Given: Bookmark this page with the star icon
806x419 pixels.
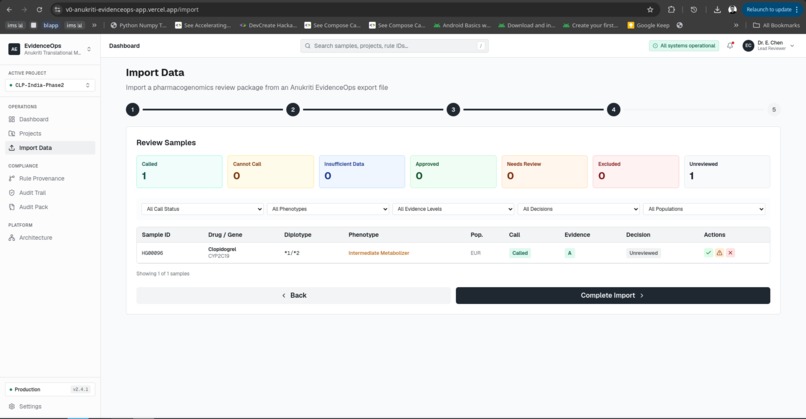Looking at the screenshot, I should (x=650, y=9).
